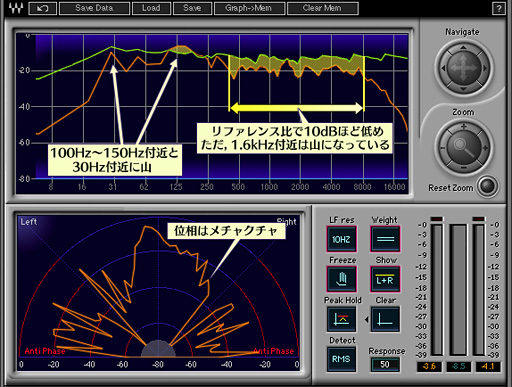This screenshot has width=512, height=387.
Task: Click the Graph->Mem button
Action: [249, 8]
